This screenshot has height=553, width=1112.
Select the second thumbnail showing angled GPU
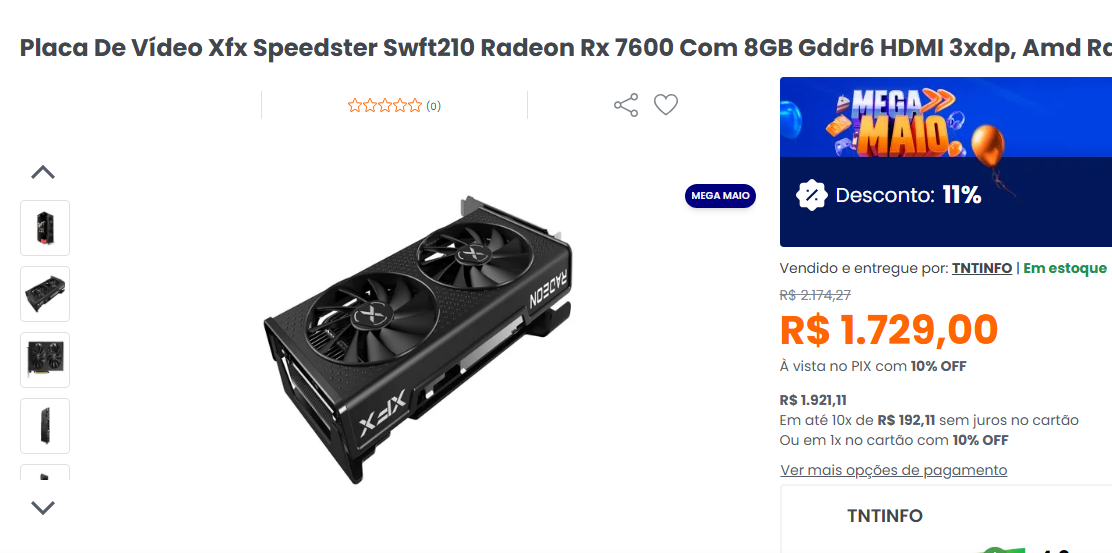coord(45,294)
